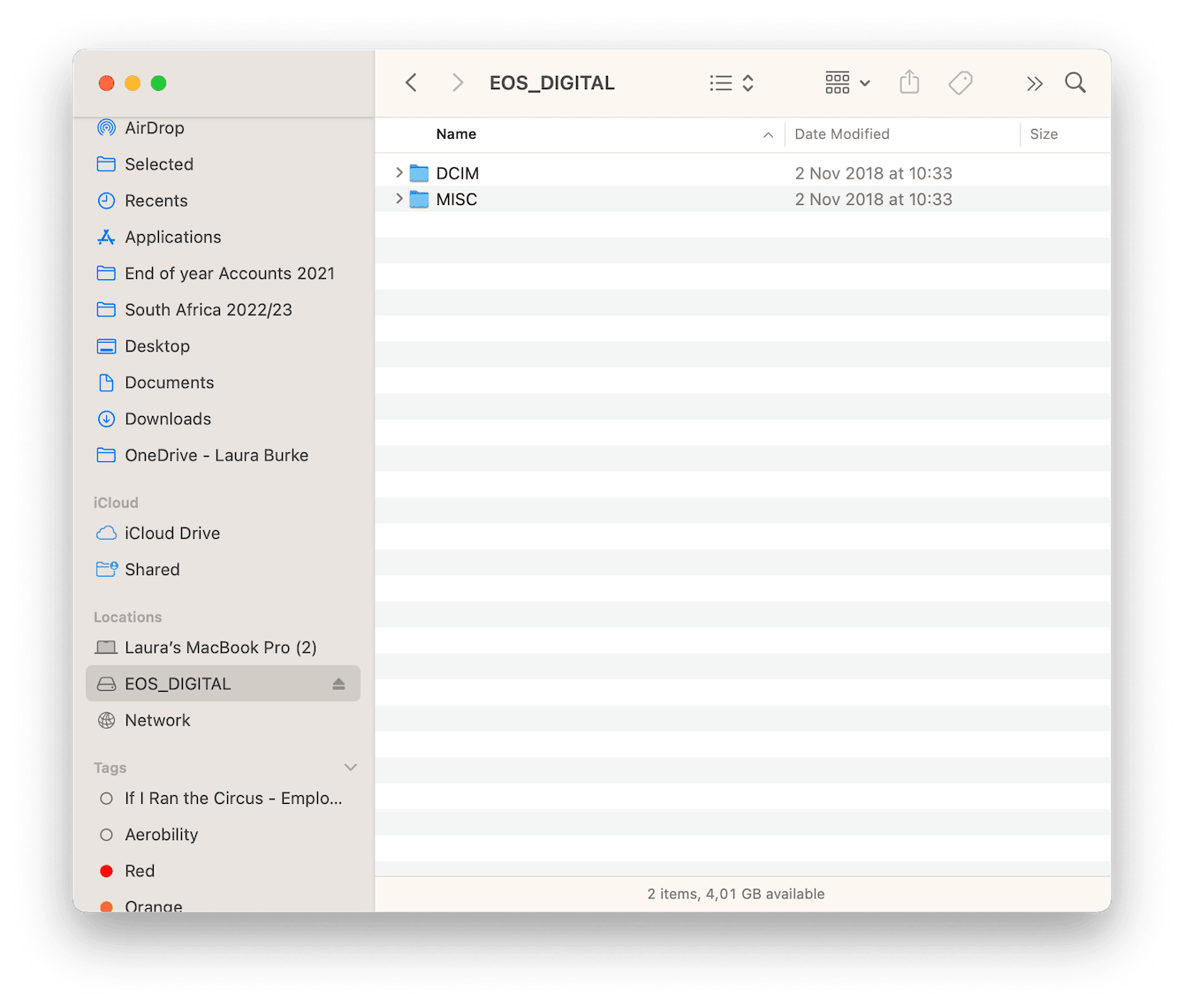Open AirDrop from the sidebar
This screenshot has width=1184, height=1008.
pos(155,127)
